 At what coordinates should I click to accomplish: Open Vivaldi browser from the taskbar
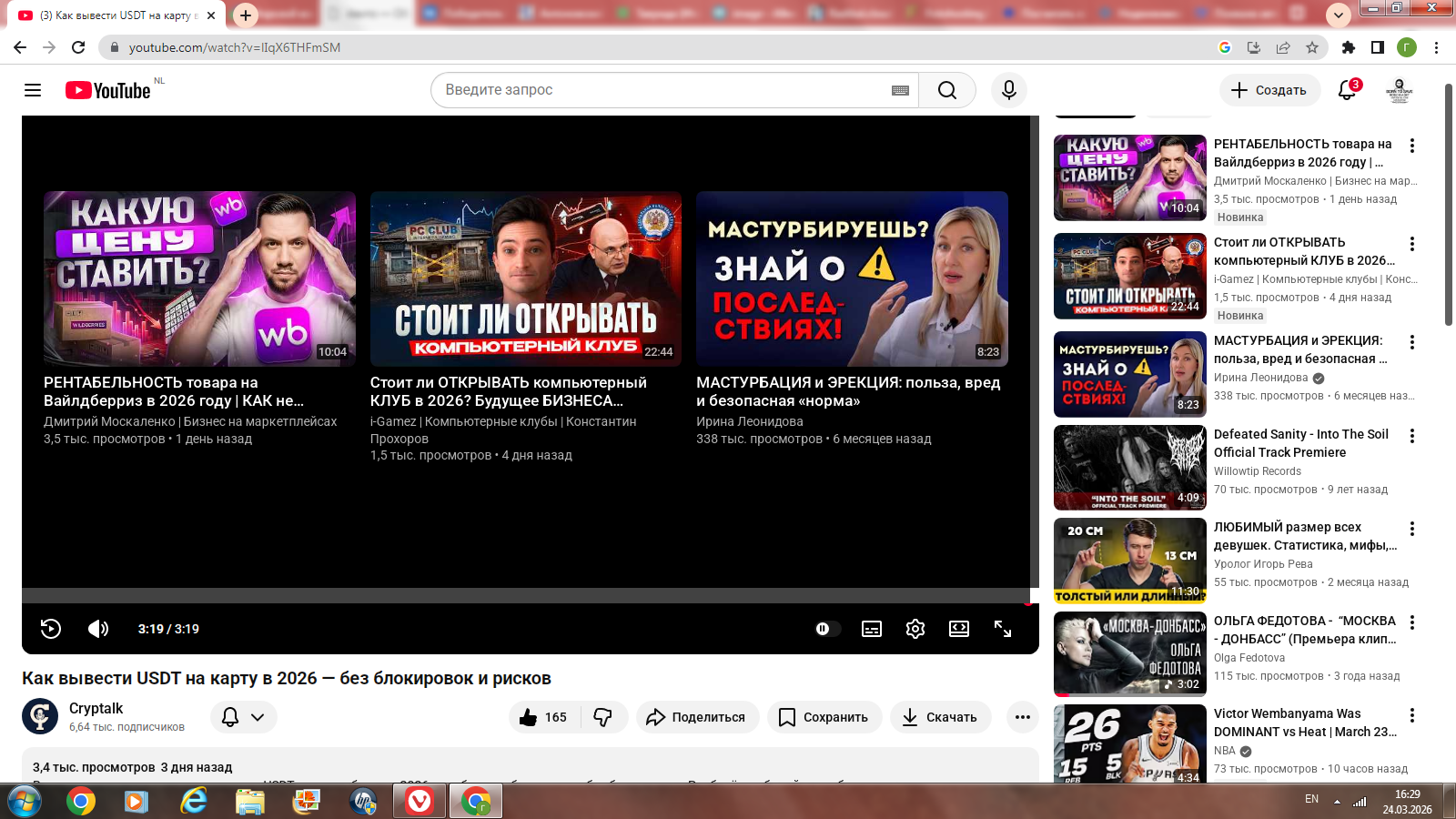coord(419,801)
